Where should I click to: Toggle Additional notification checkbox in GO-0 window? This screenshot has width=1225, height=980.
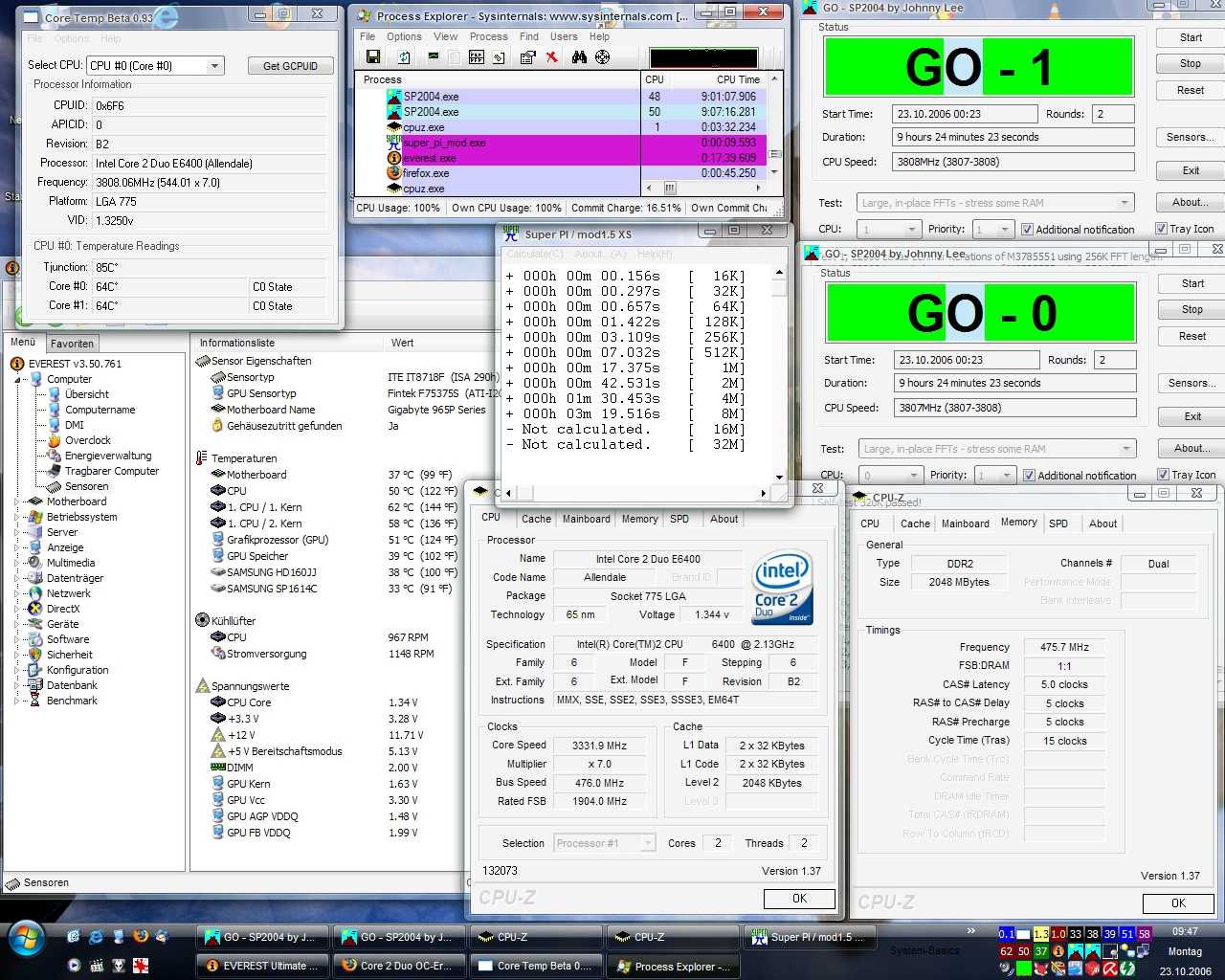(x=1029, y=476)
